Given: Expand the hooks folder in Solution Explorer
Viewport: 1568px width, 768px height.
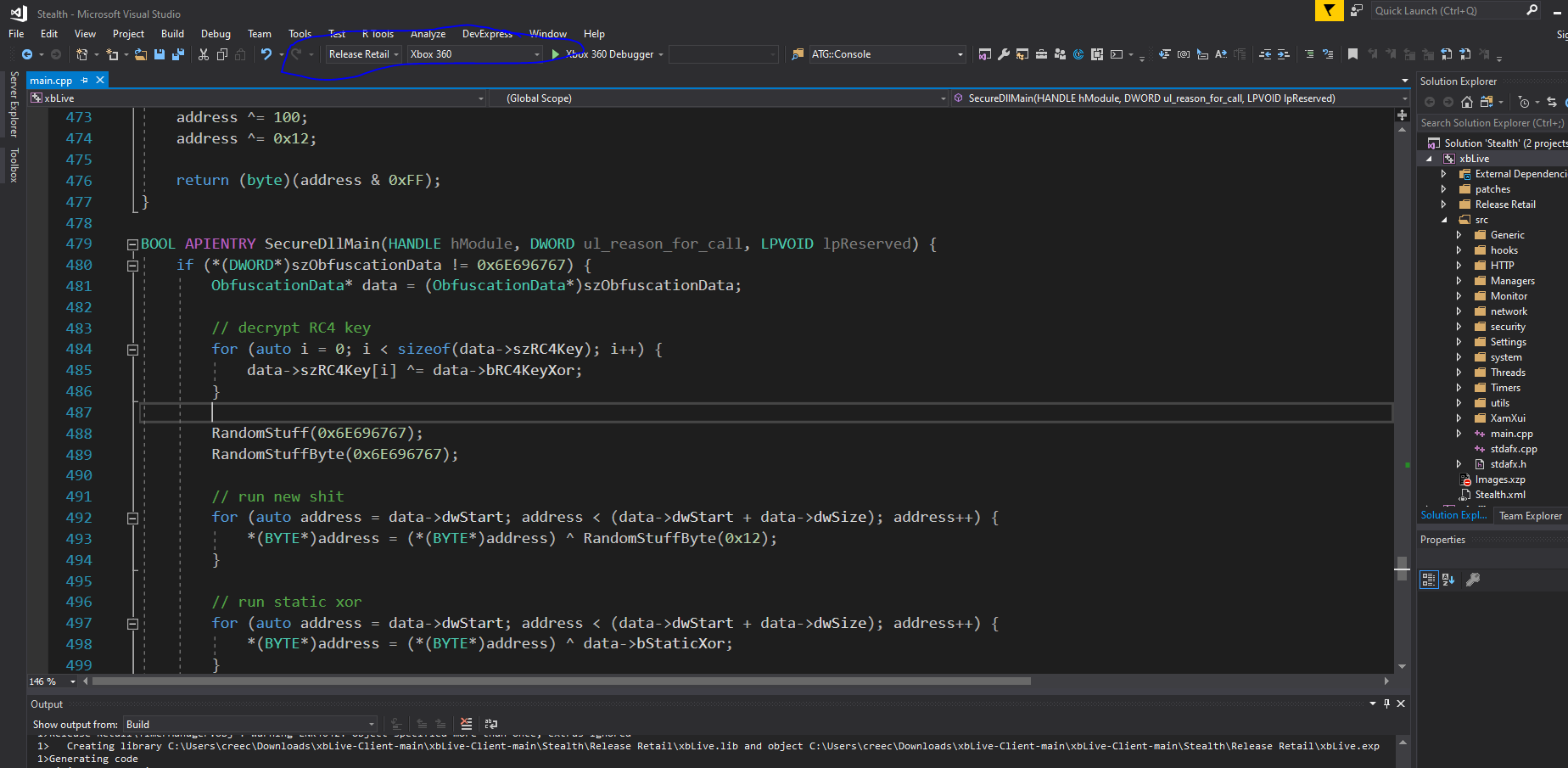Looking at the screenshot, I should (1458, 249).
